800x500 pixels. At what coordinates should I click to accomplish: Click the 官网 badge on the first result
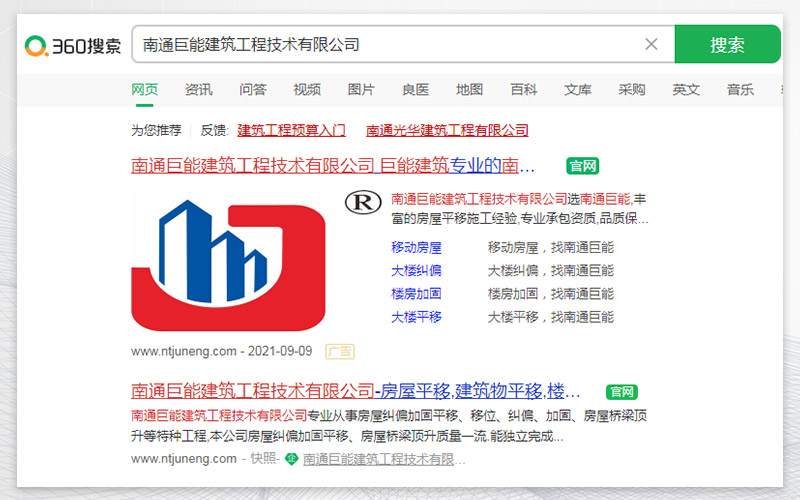pos(582,166)
